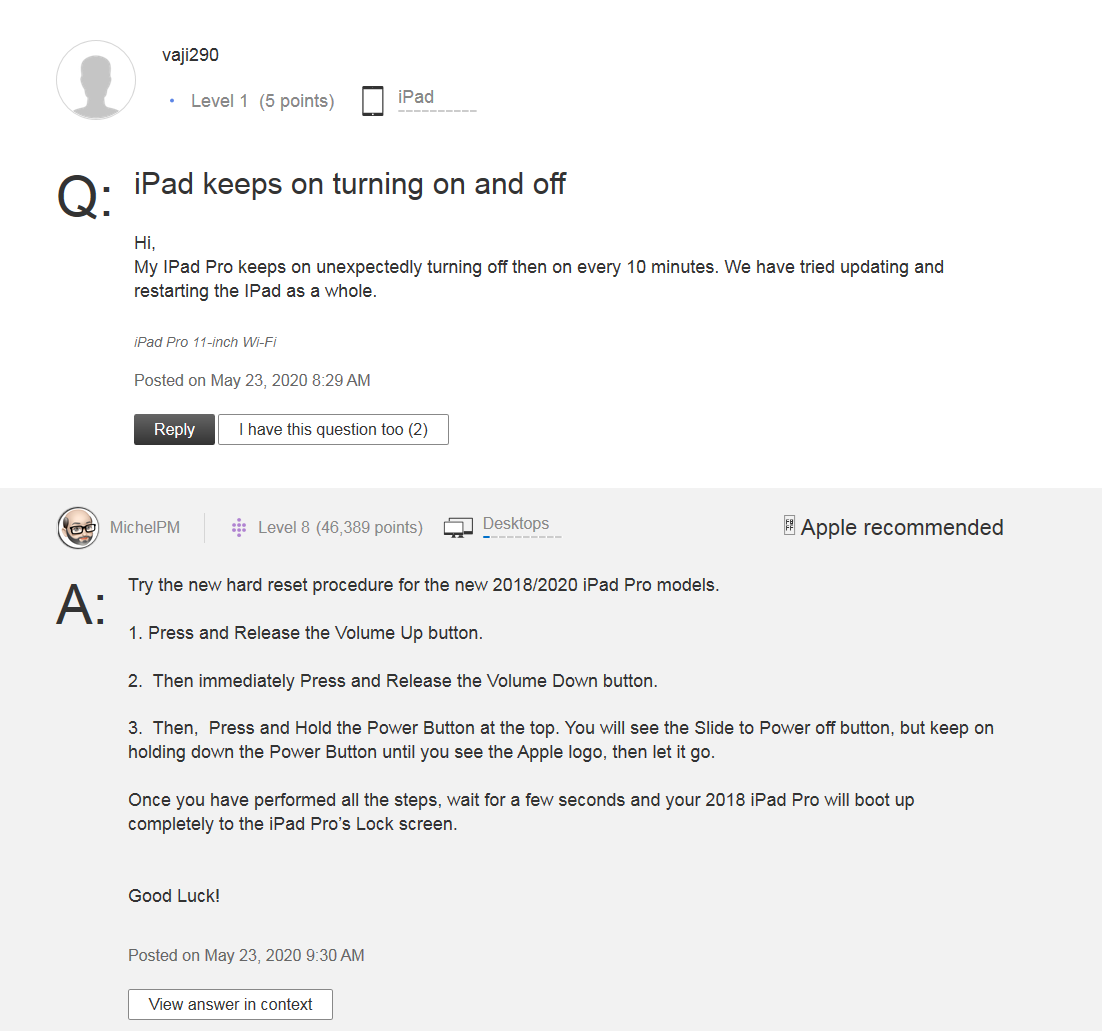Open the vaji290 user profile link

[190, 55]
